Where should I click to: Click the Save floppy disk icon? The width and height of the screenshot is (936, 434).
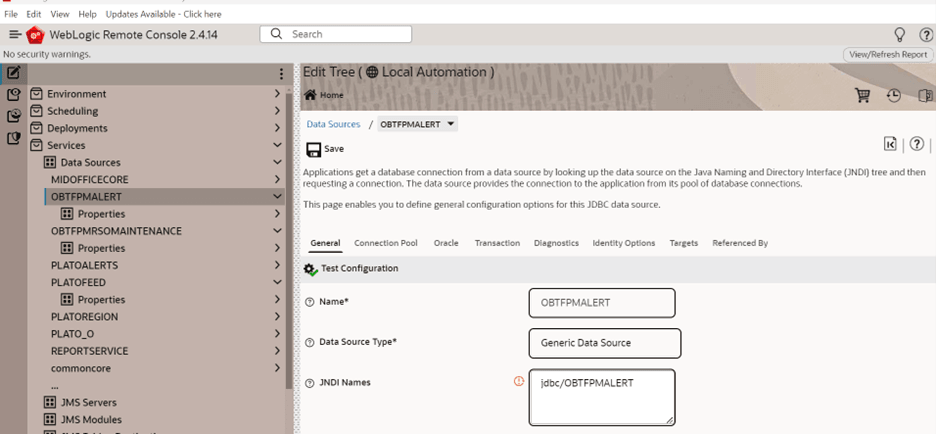click(313, 149)
